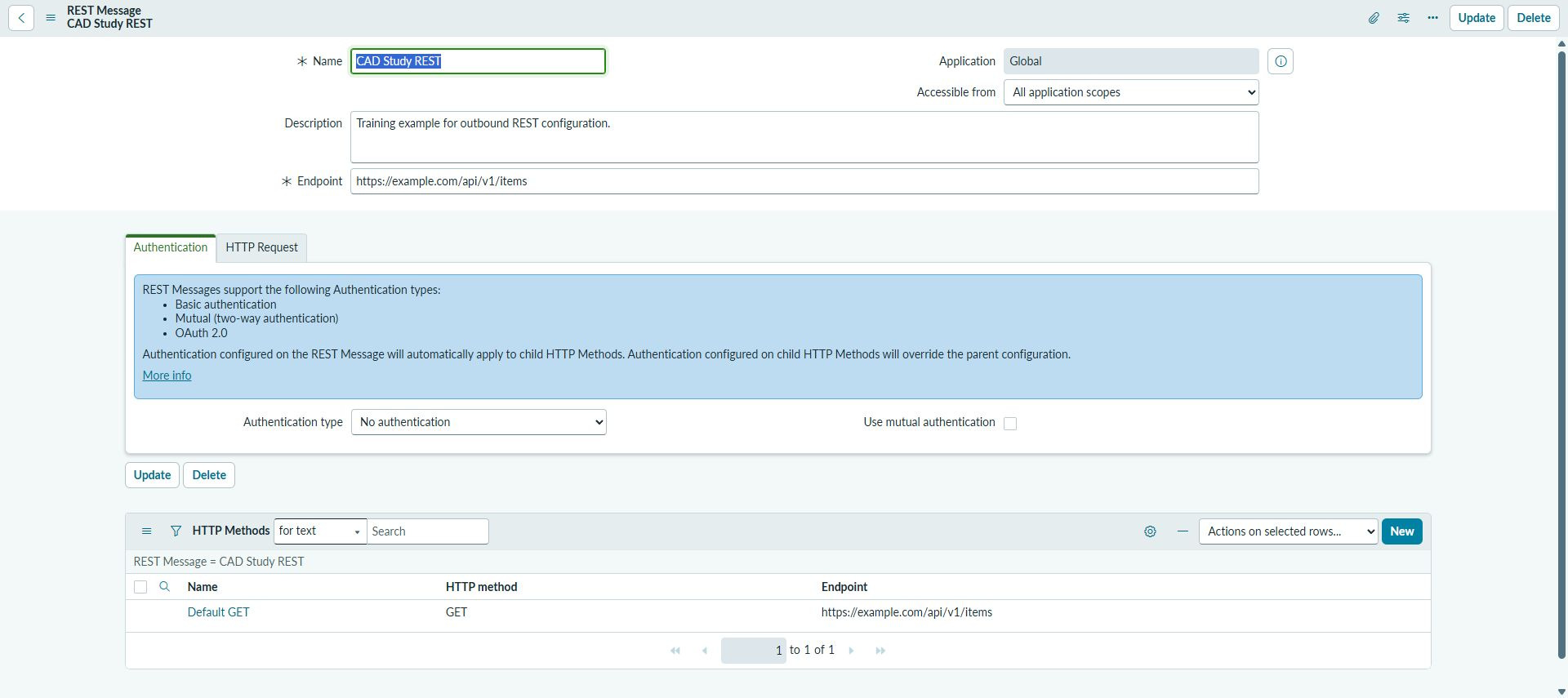Enable Use mutual authentication checkbox
Screen dimensions: 1568x698
1010,423
